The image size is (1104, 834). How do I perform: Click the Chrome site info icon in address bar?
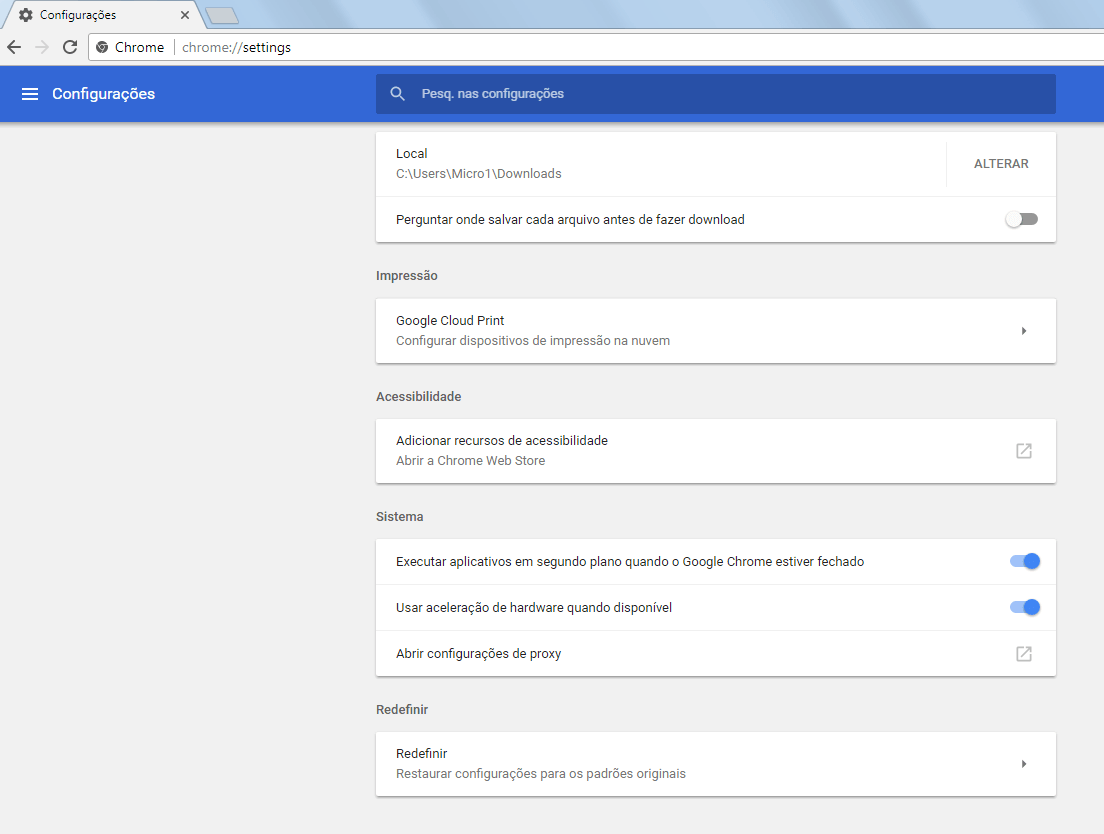102,47
